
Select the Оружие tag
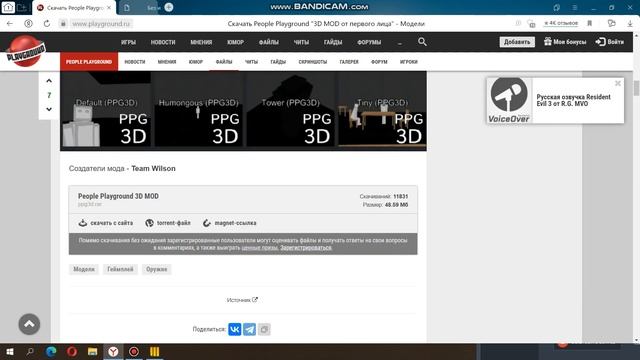[156, 269]
